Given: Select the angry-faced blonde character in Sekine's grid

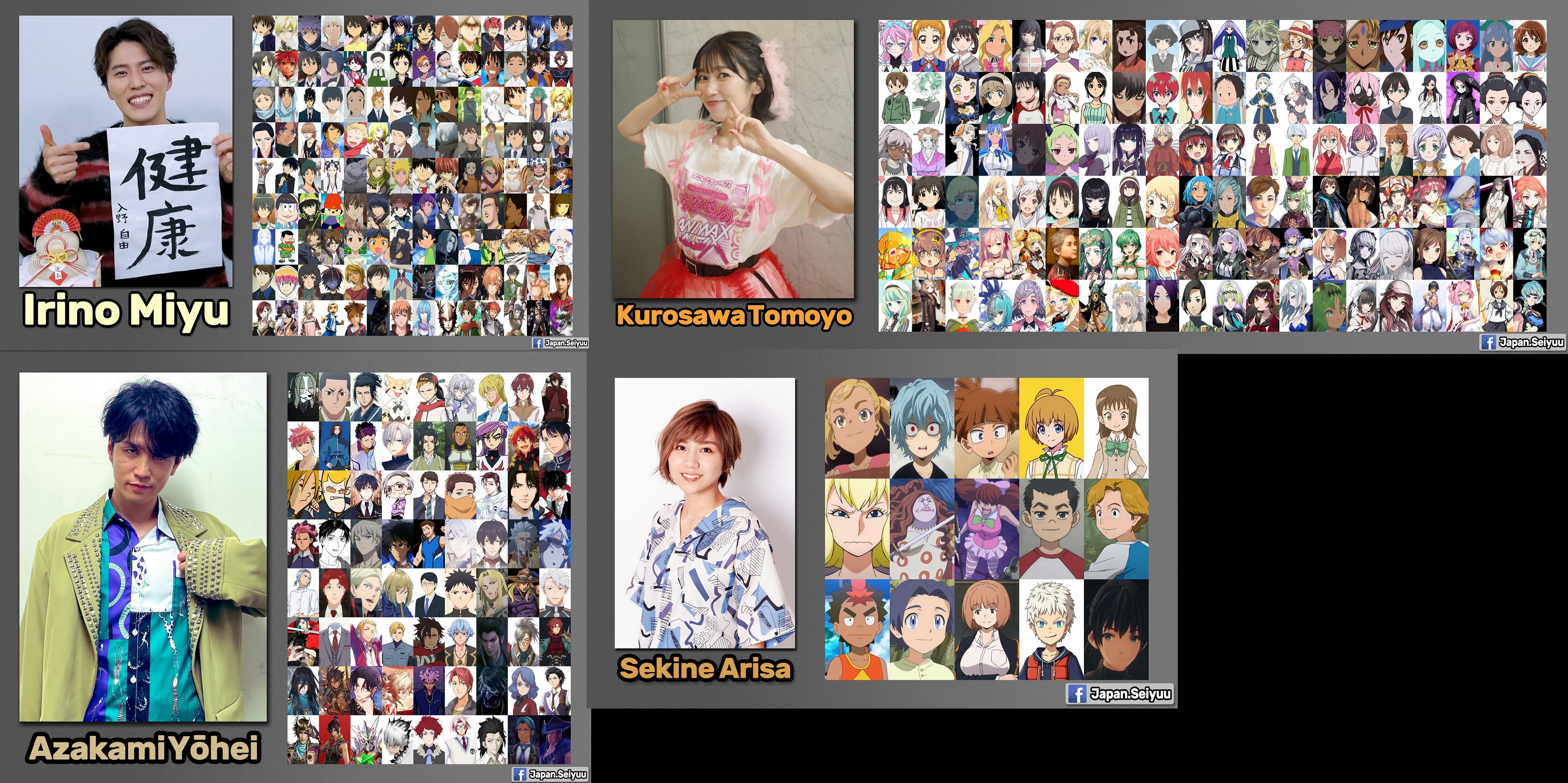Looking at the screenshot, I should click(857, 529).
